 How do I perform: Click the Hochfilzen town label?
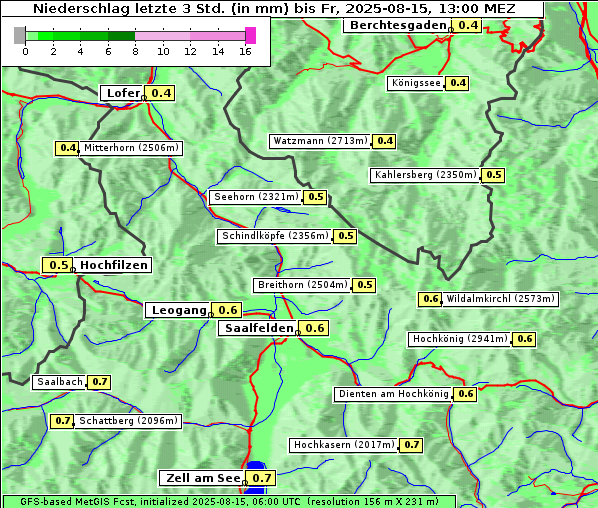click(113, 265)
